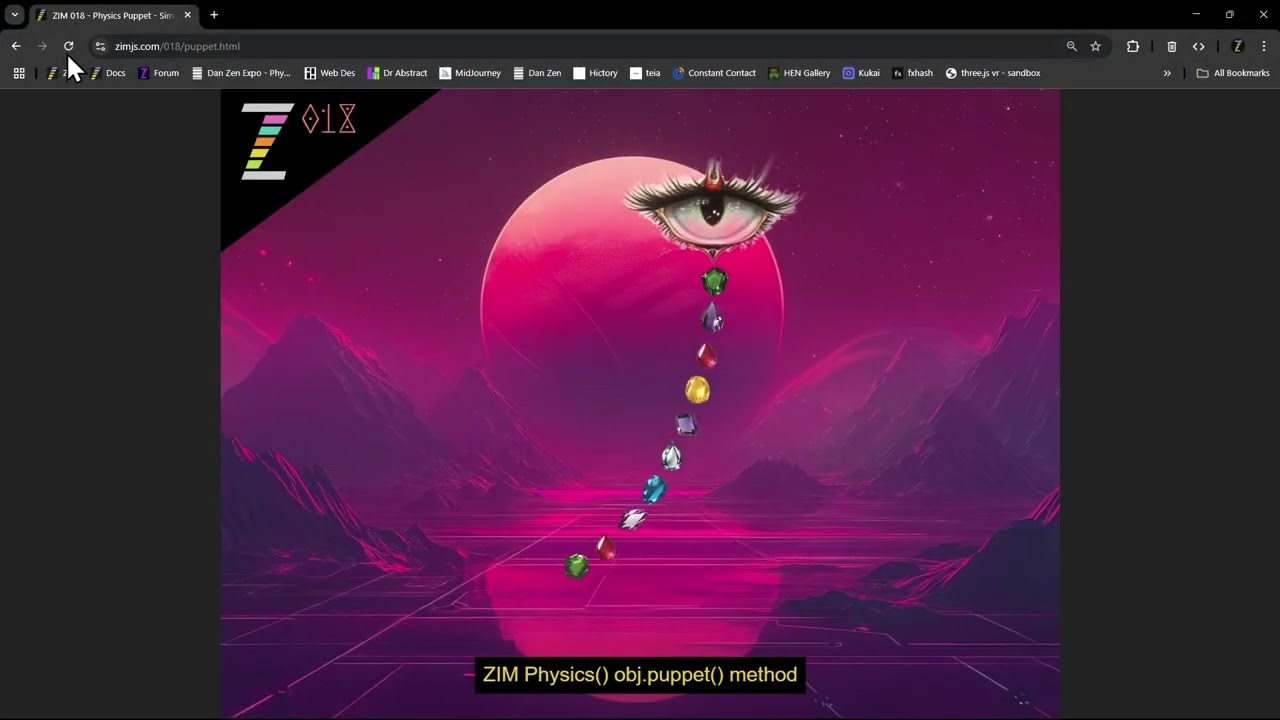Open the Dr Abstract bookmark
1280x720 pixels.
tap(397, 73)
